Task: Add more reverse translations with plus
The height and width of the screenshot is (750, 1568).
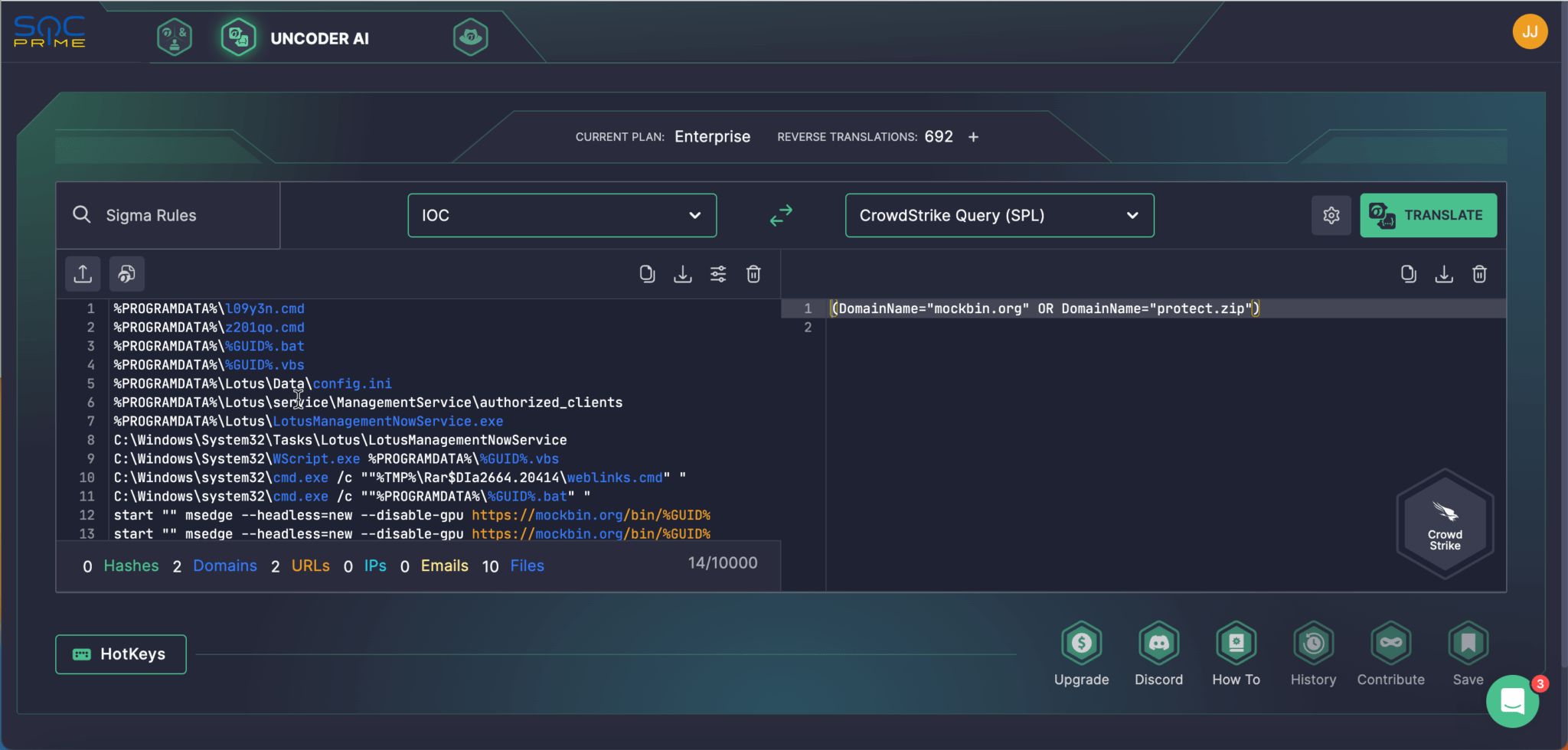Action: click(973, 137)
